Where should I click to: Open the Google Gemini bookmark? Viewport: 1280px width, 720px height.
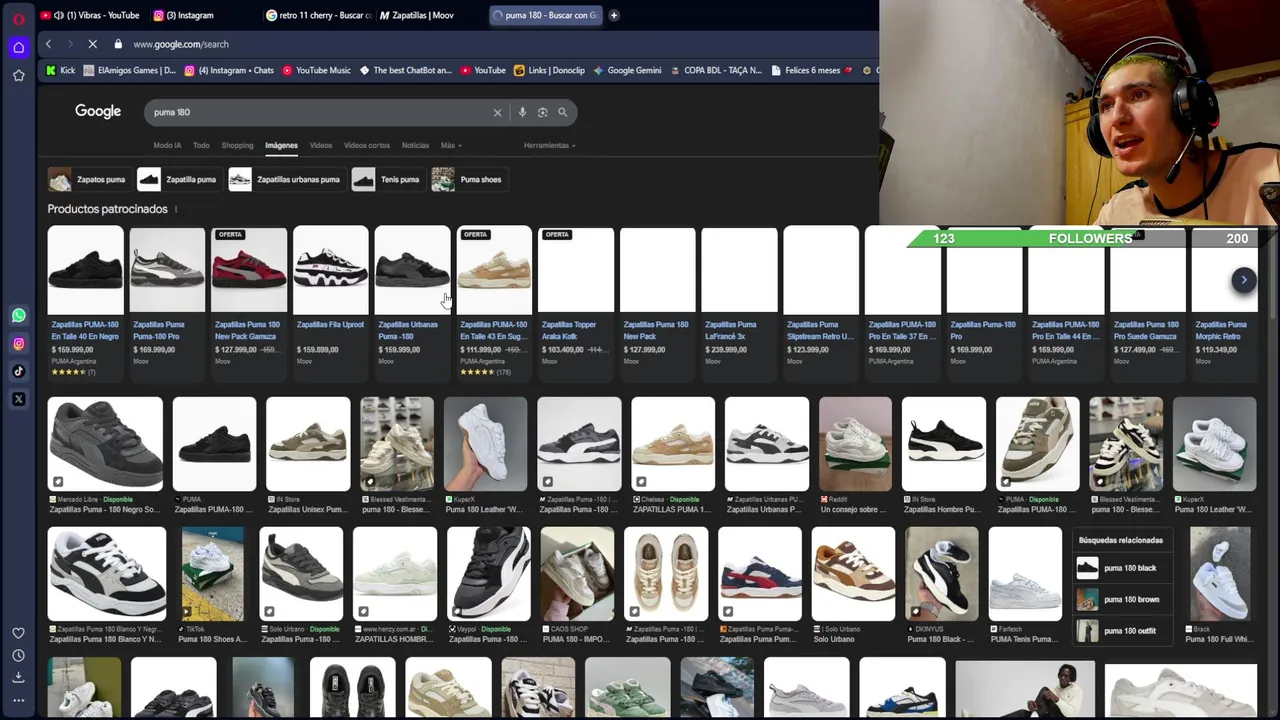pos(627,70)
